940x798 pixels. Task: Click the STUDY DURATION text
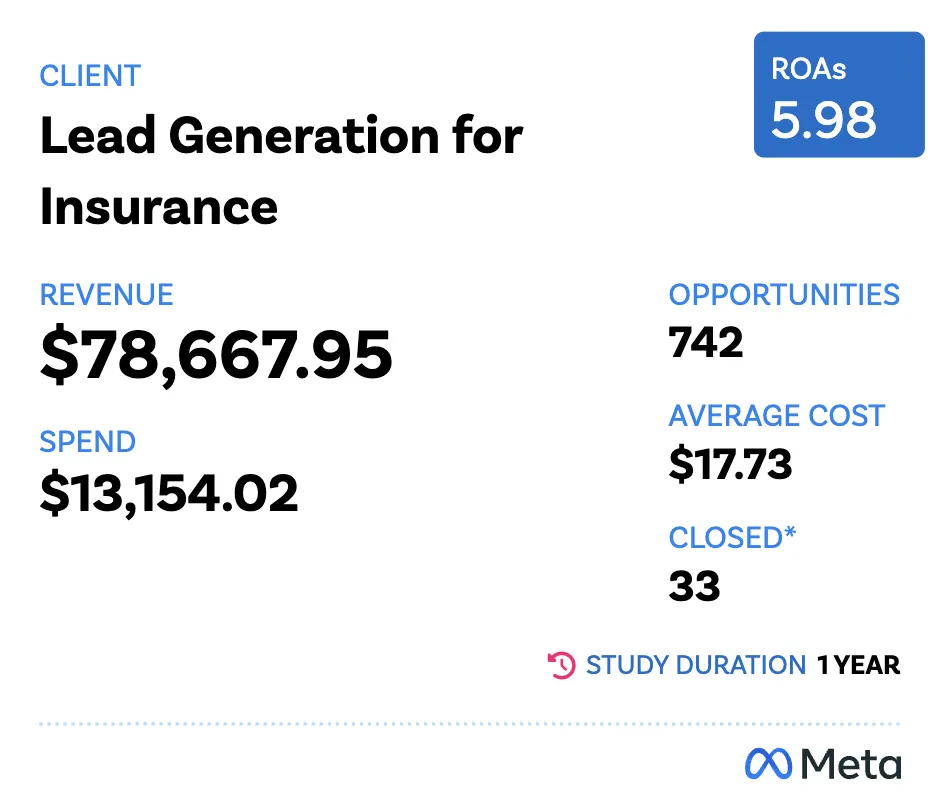point(695,665)
